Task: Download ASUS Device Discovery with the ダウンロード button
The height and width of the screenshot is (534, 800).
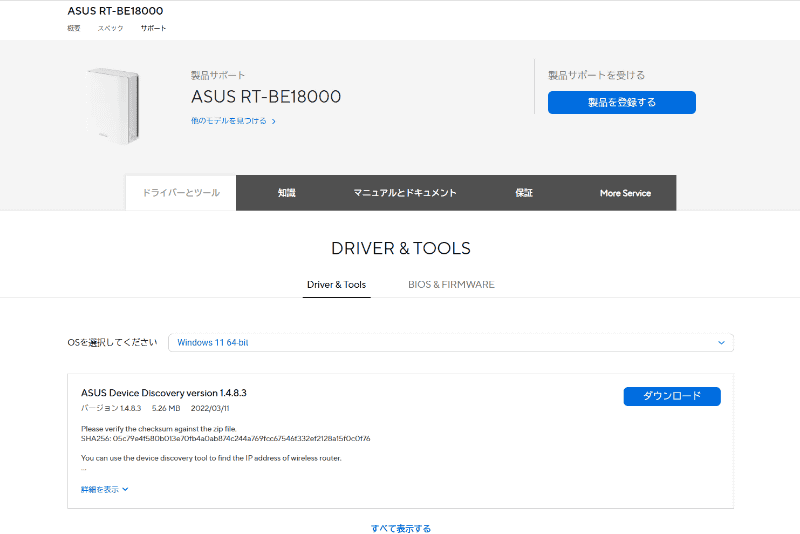Action: tap(672, 396)
